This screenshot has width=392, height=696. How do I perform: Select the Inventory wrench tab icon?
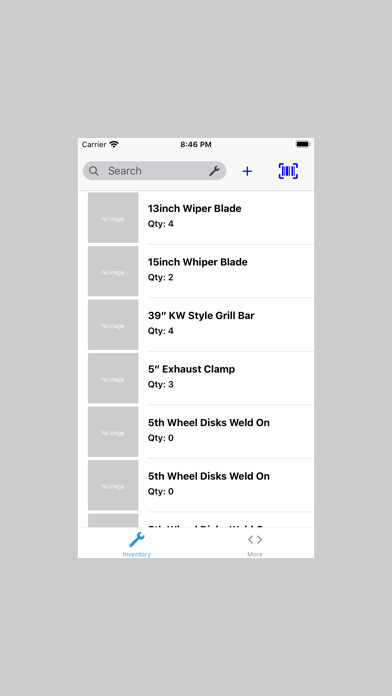(x=137, y=540)
